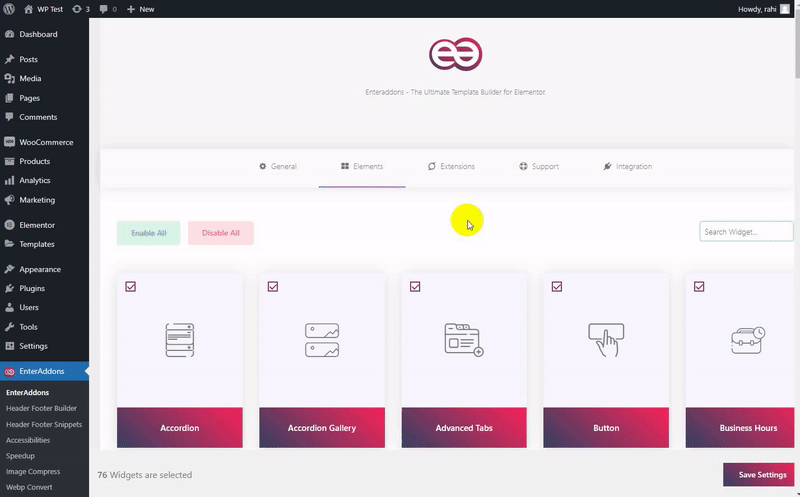
Task: Open the WordPress logo menu
Action: coord(10,8)
